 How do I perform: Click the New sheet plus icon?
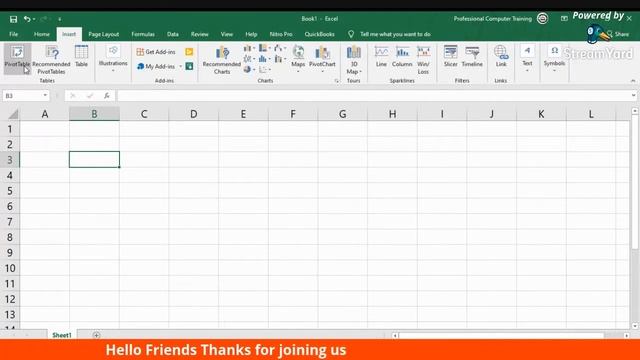click(96, 335)
